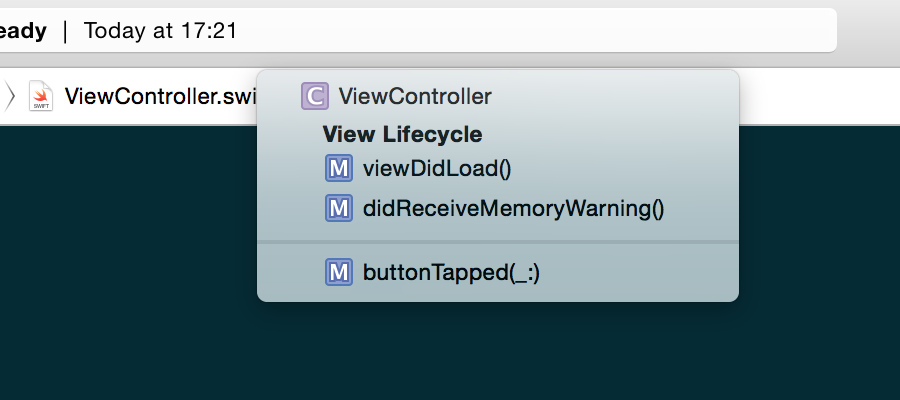Click the jump bar area right of popup
900x400 pixels.
click(x=819, y=96)
